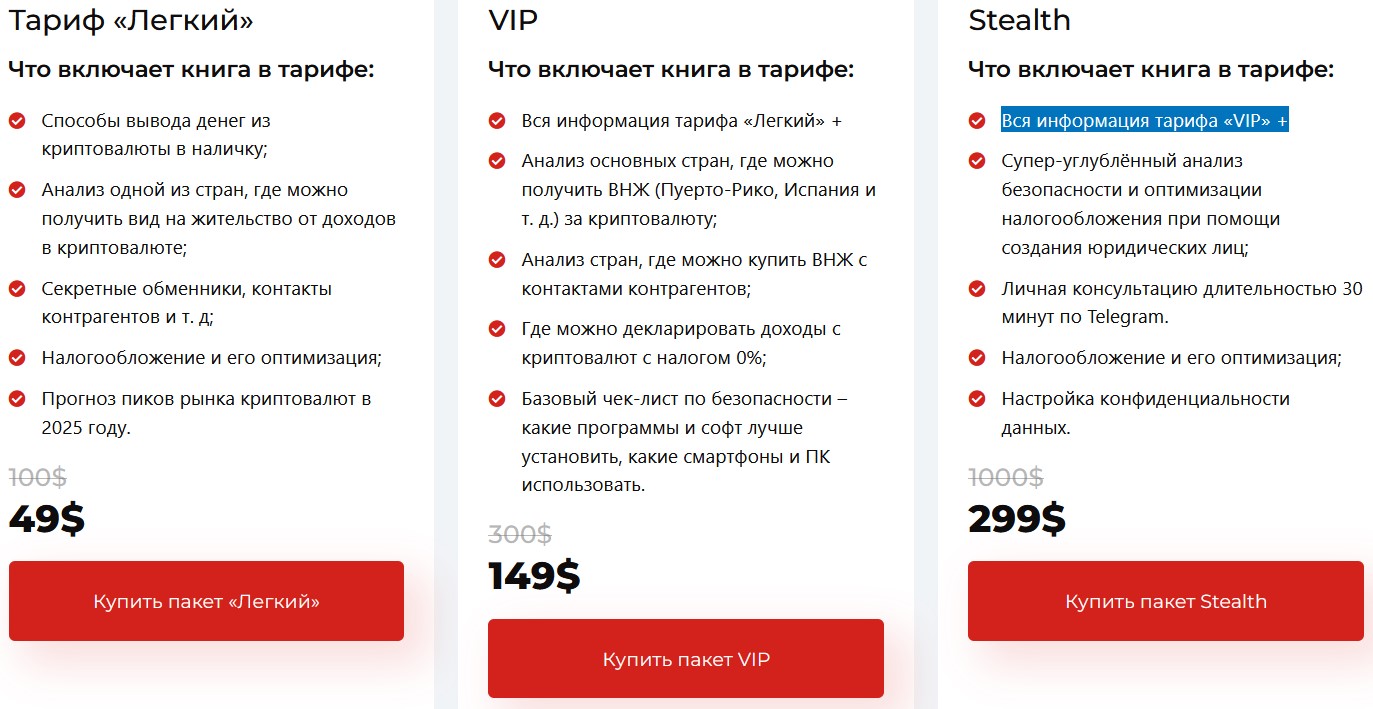Click the 149$ price of VIP
This screenshot has width=1373, height=709.
[534, 576]
